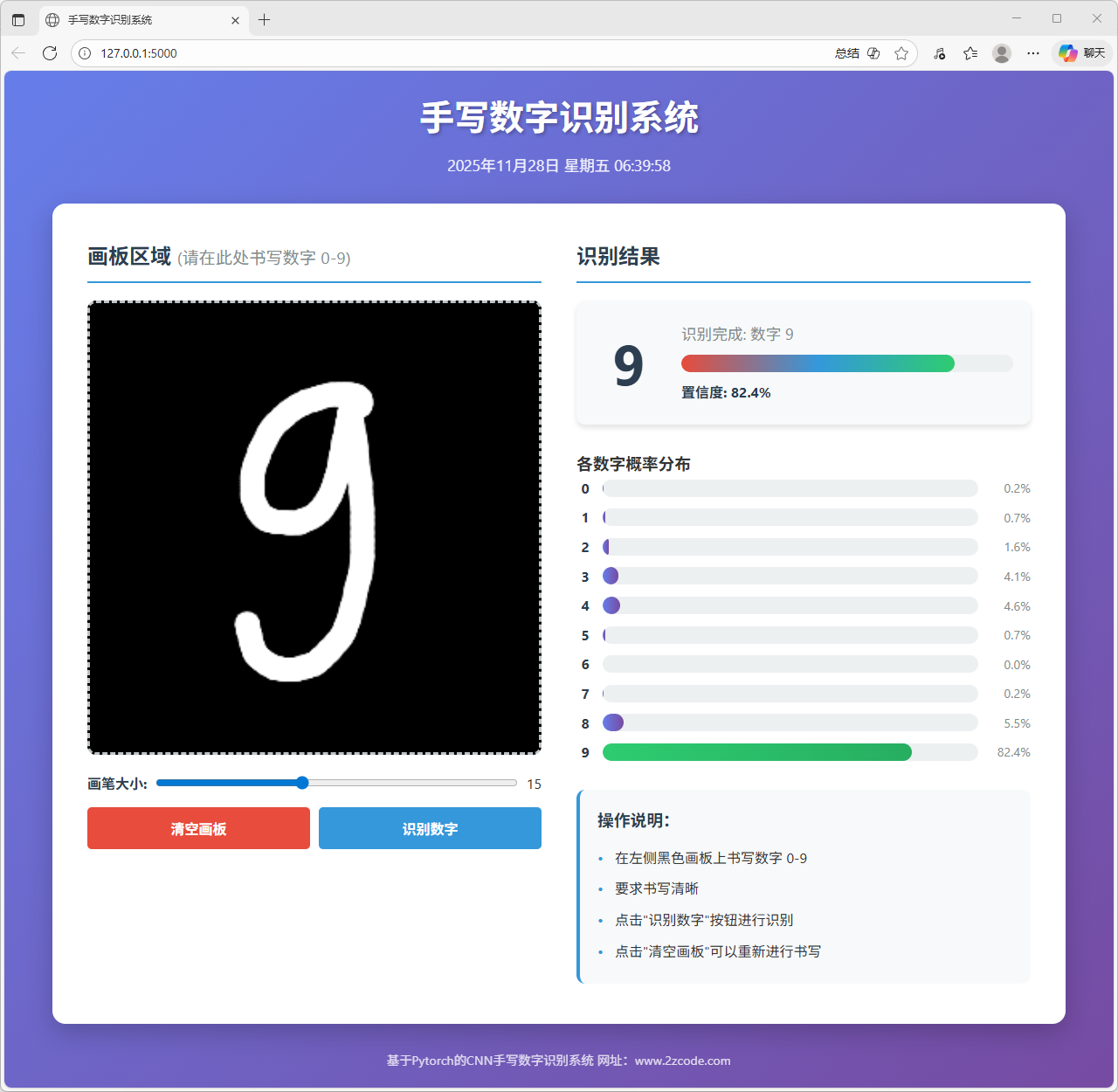
Task: Click the new tab plus icon
Action: 264,19
